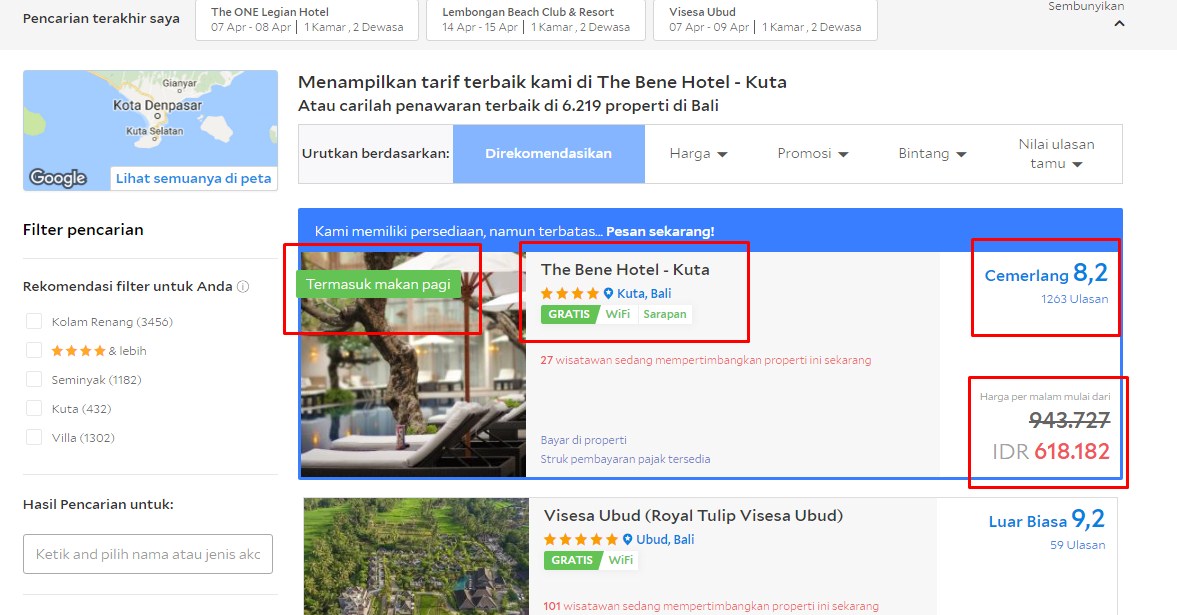Screen dimensions: 1177x615
Task: Click the location pin next to Kuta, Bali
Action: pyautogui.click(x=608, y=294)
